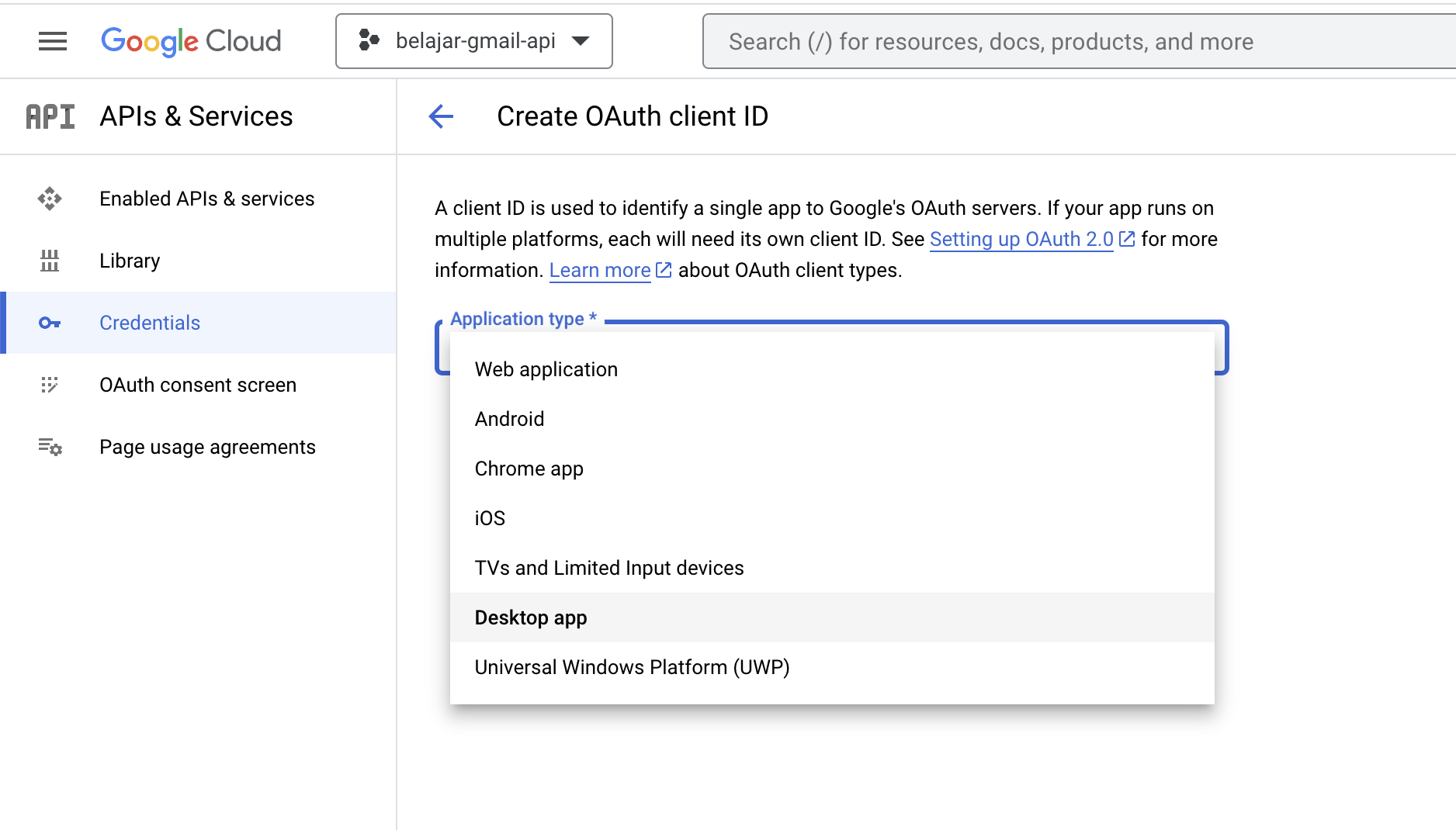Open the hamburger navigation menu
Viewport: 1456px width, 830px height.
[x=53, y=41]
